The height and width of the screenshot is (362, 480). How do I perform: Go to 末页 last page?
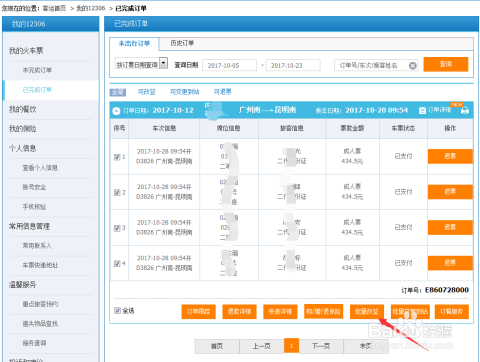click(366, 346)
